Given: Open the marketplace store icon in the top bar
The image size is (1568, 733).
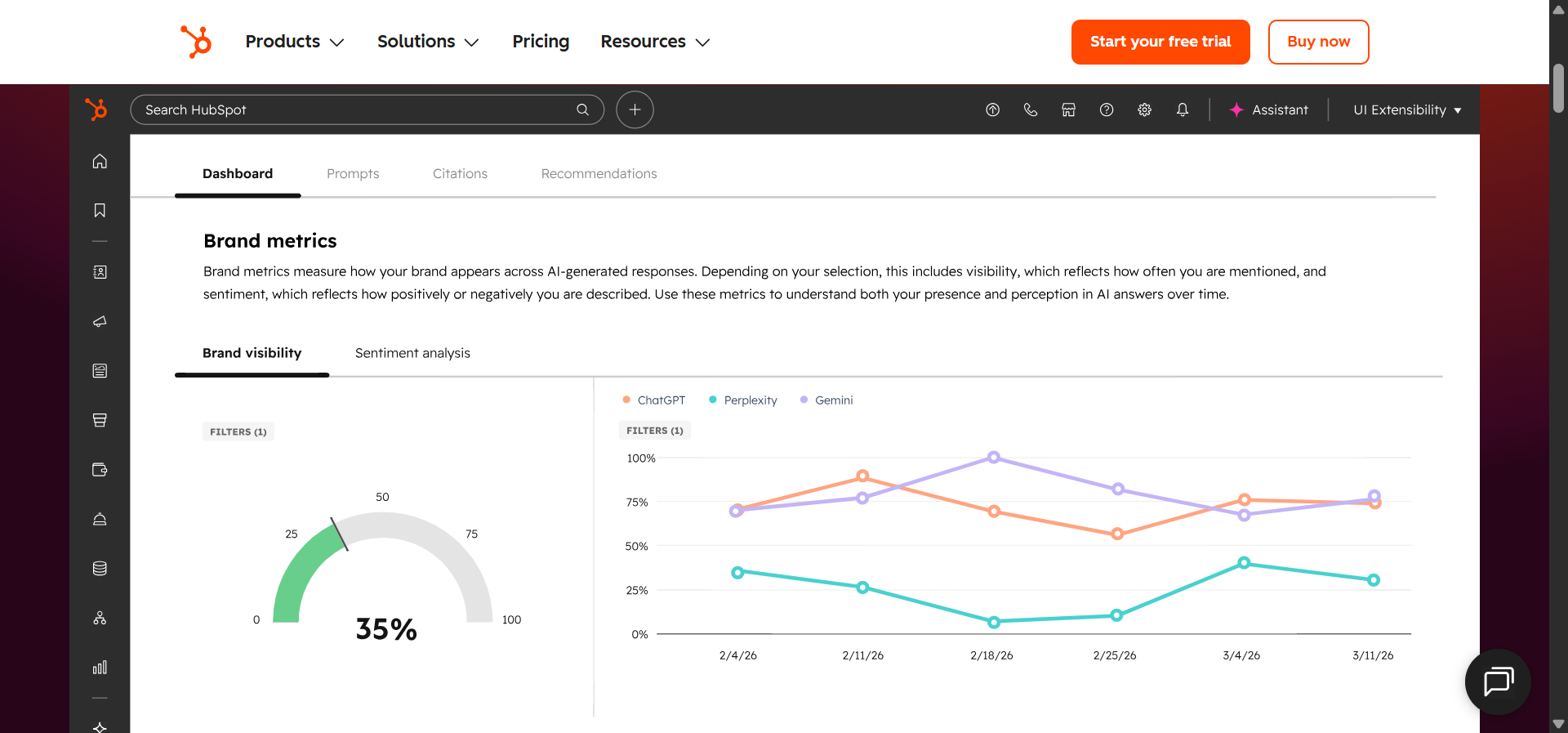Looking at the screenshot, I should pyautogui.click(x=1068, y=110).
